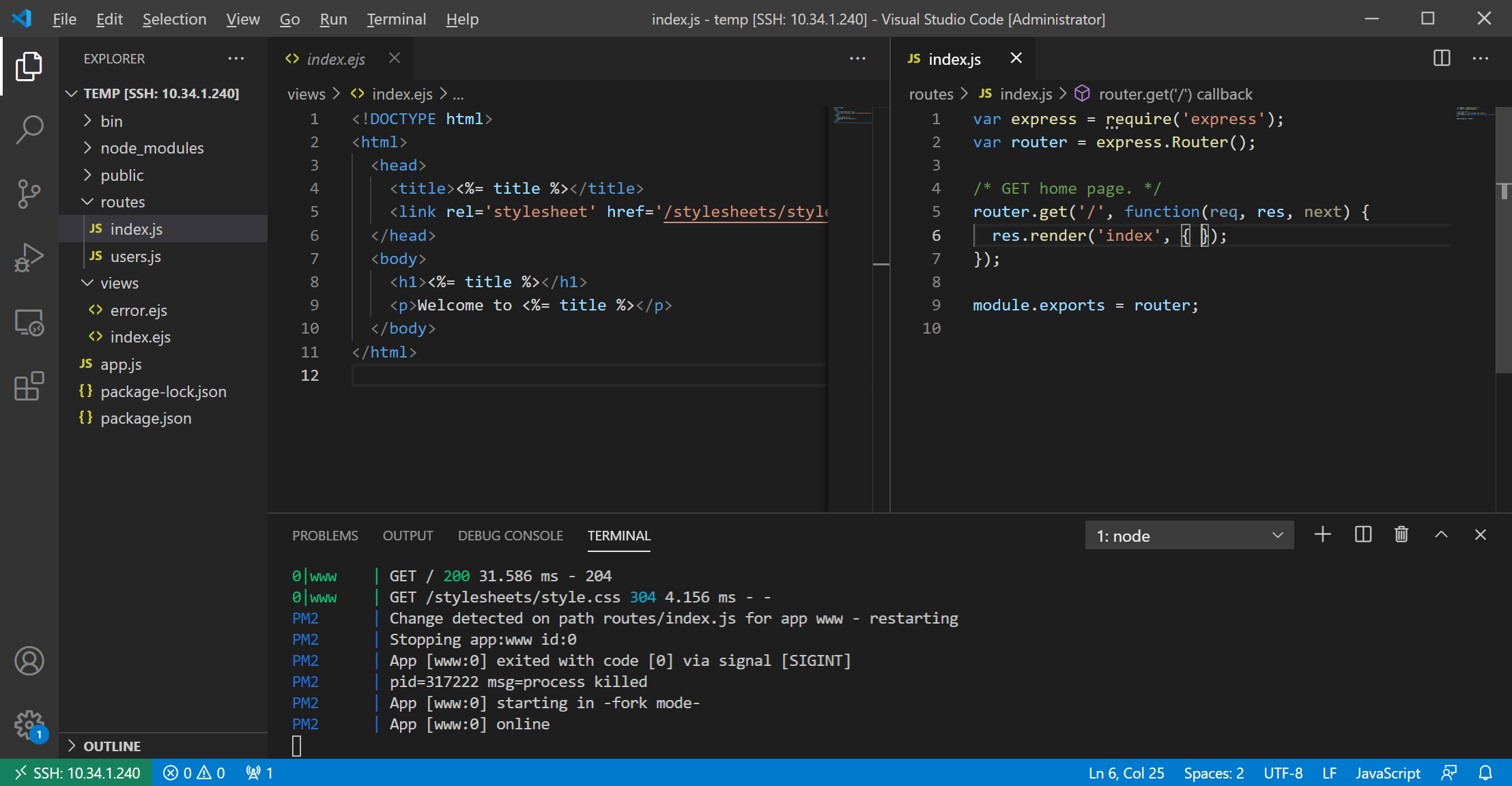1512x786 pixels.
Task: Open the '1: node' terminal dropdown
Action: pos(1188,536)
